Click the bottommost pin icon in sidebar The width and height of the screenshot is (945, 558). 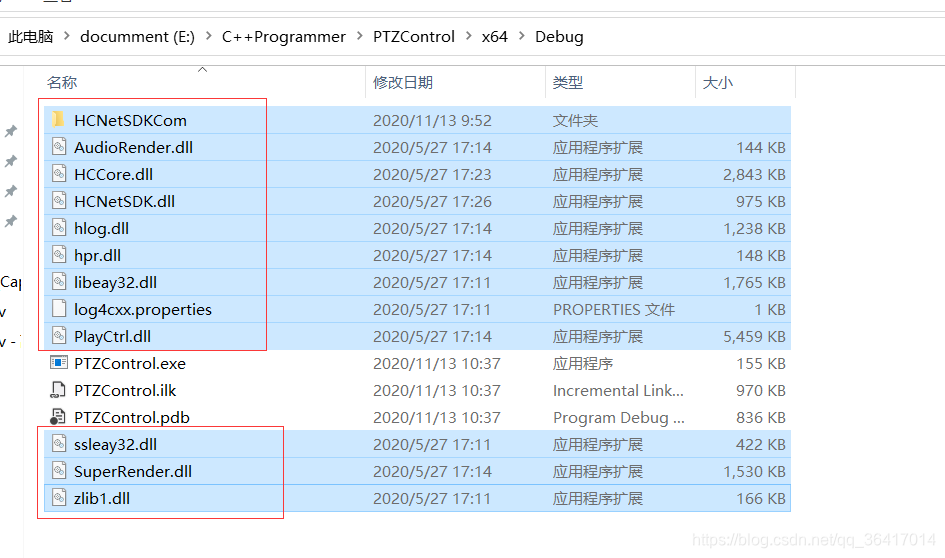11,221
